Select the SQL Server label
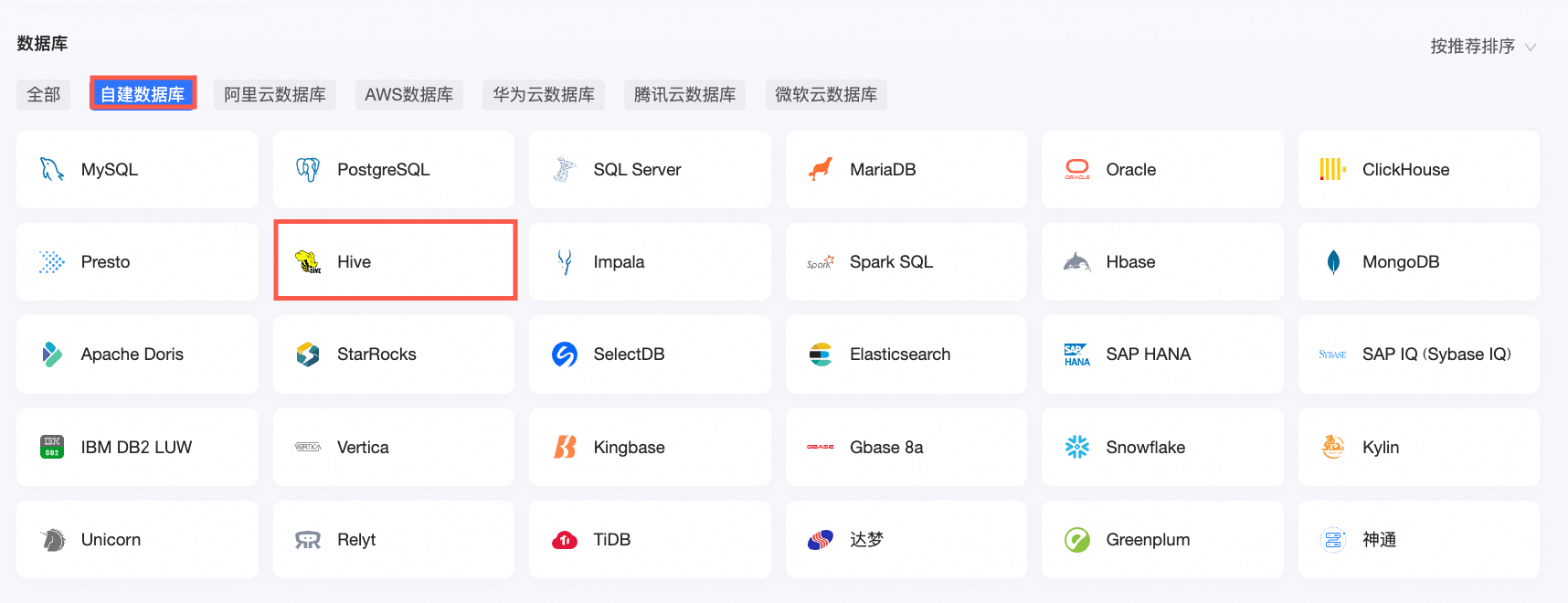 tap(637, 169)
